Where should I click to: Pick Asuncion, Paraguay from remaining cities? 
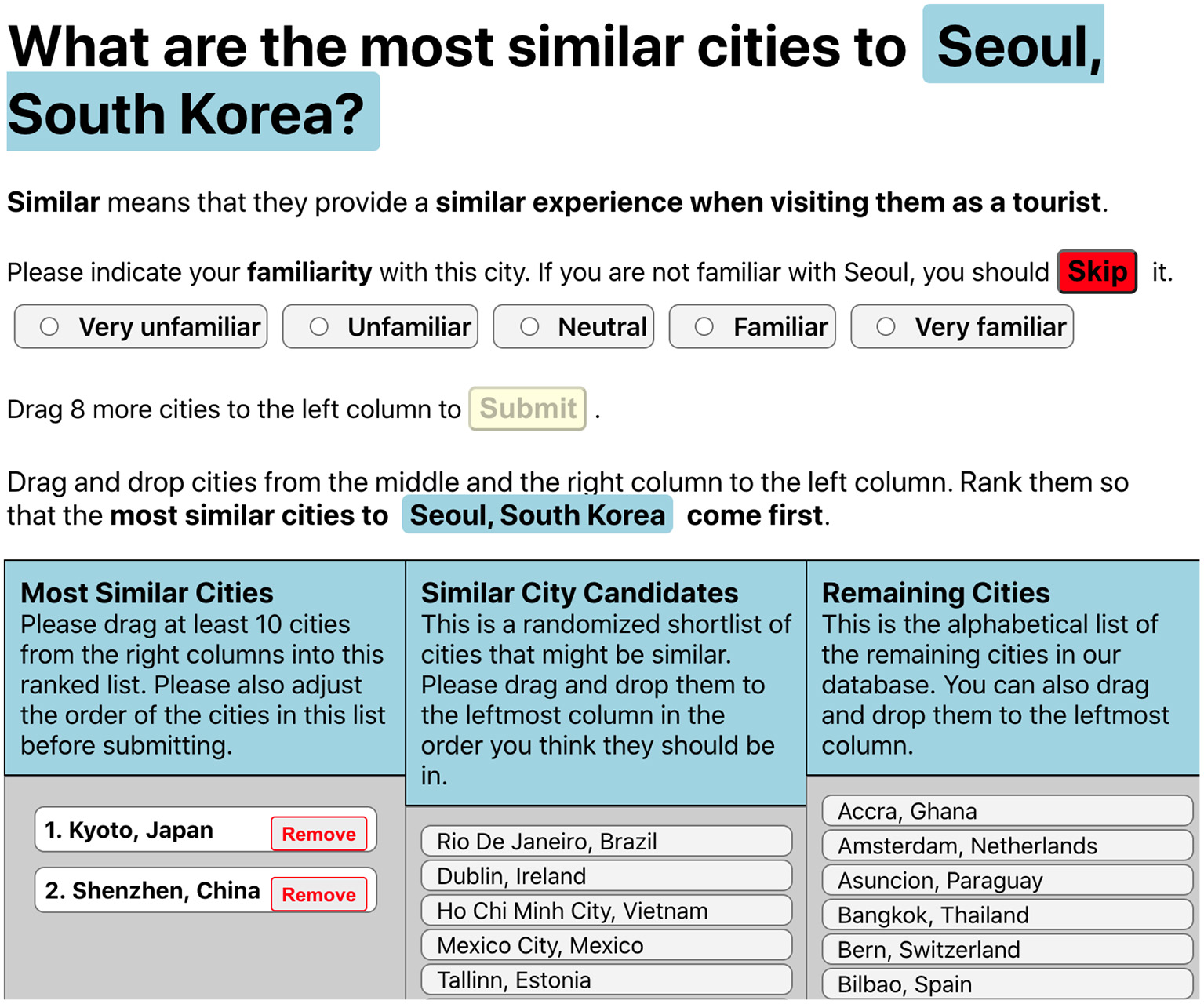pos(1006,880)
